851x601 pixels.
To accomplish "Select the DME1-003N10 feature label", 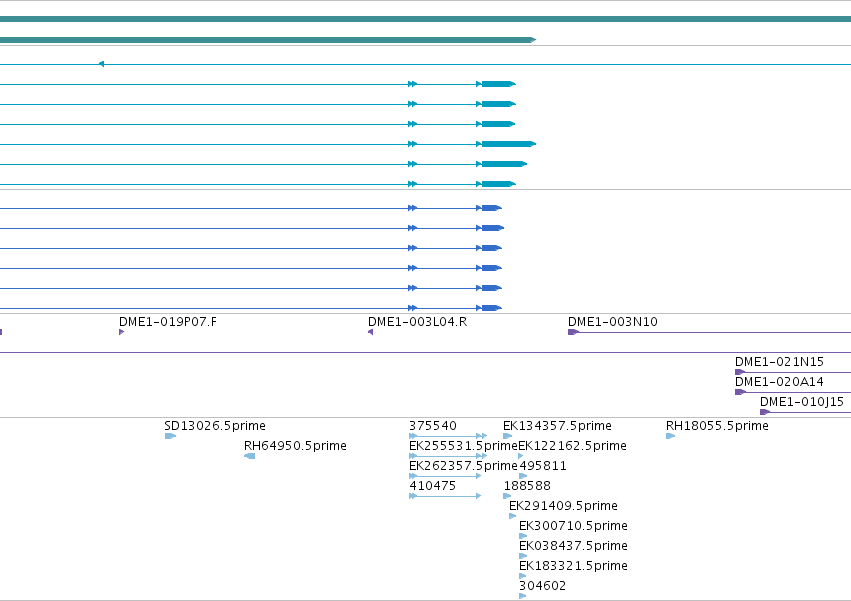I will [x=613, y=322].
